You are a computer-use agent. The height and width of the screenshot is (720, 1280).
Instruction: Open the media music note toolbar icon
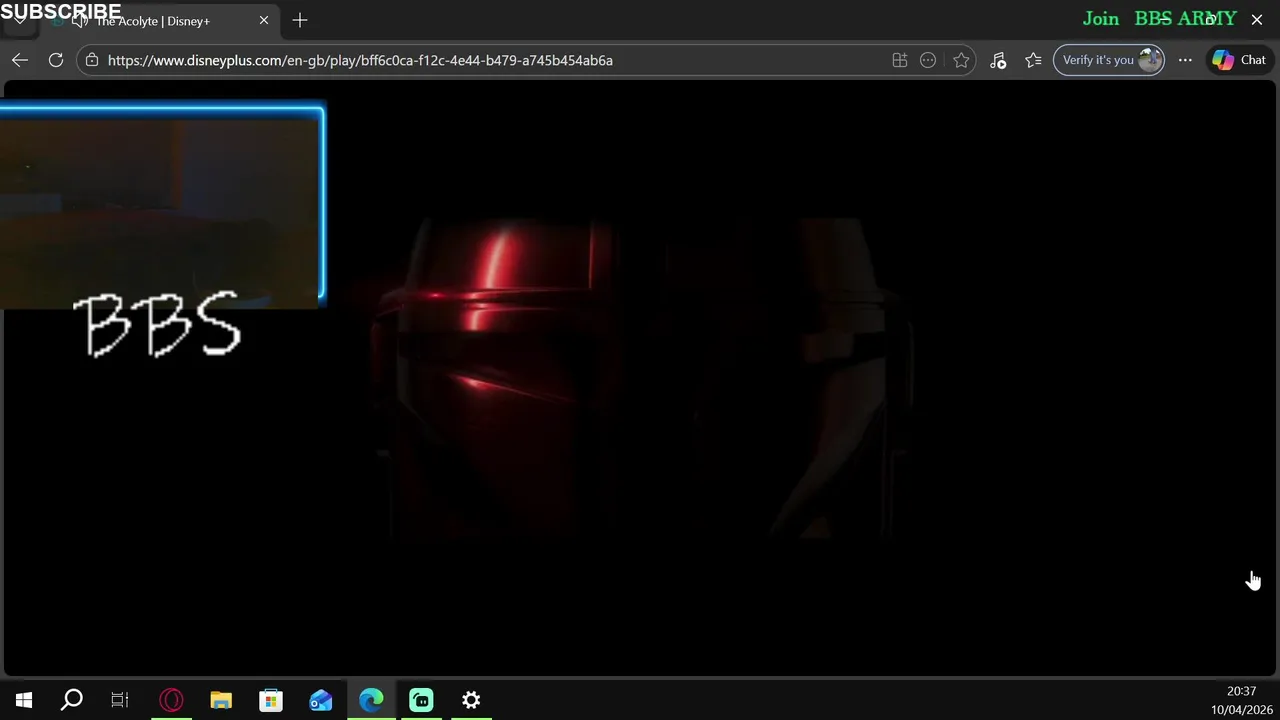998,60
